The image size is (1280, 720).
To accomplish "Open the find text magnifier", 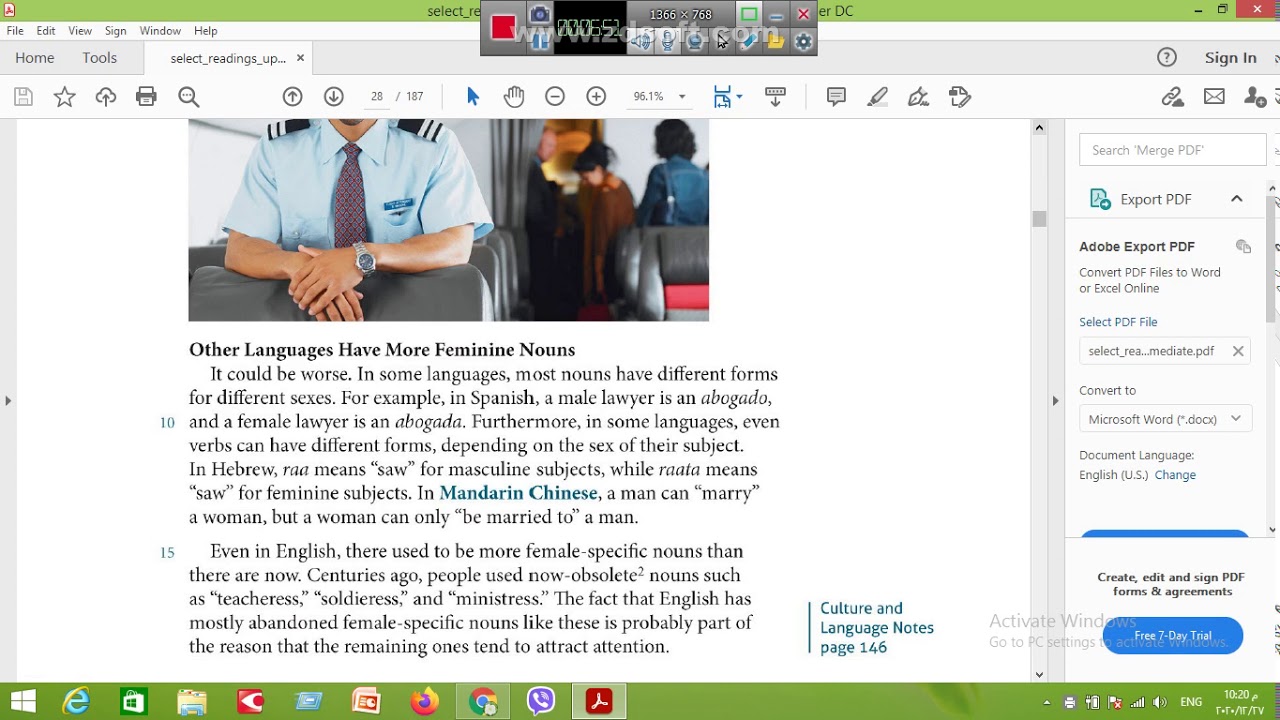I will coord(188,97).
